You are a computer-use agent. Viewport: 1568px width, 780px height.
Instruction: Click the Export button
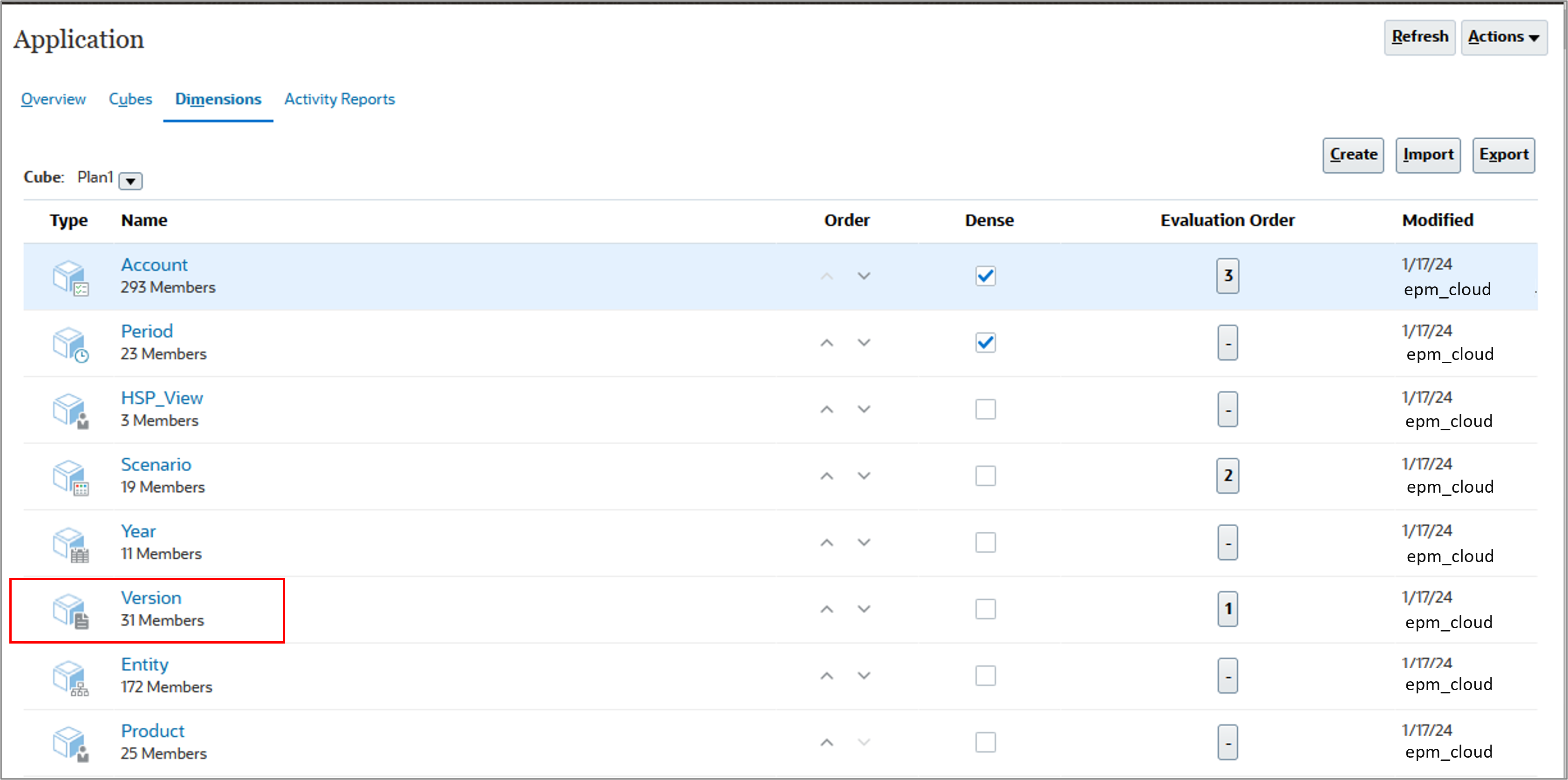click(1503, 155)
